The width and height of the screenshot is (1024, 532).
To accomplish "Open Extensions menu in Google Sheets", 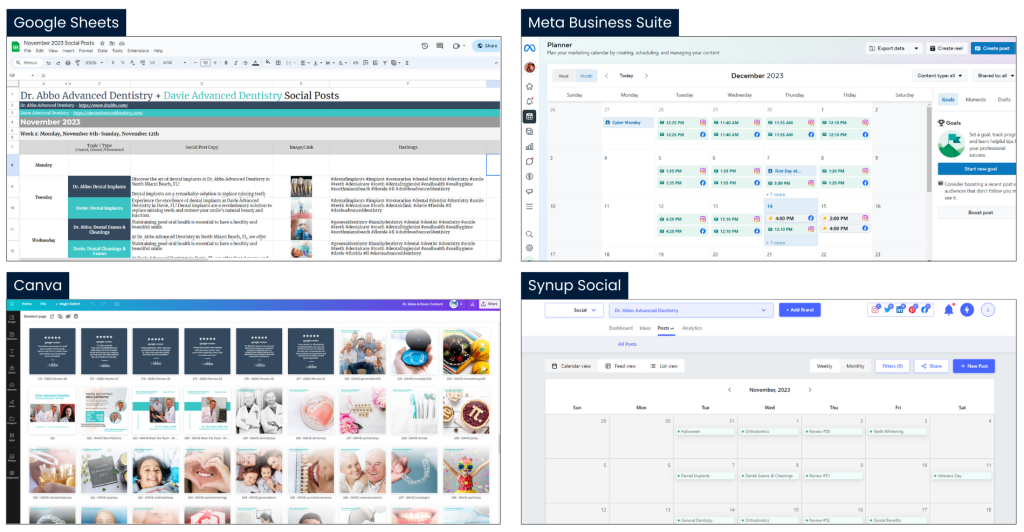I will pos(138,50).
